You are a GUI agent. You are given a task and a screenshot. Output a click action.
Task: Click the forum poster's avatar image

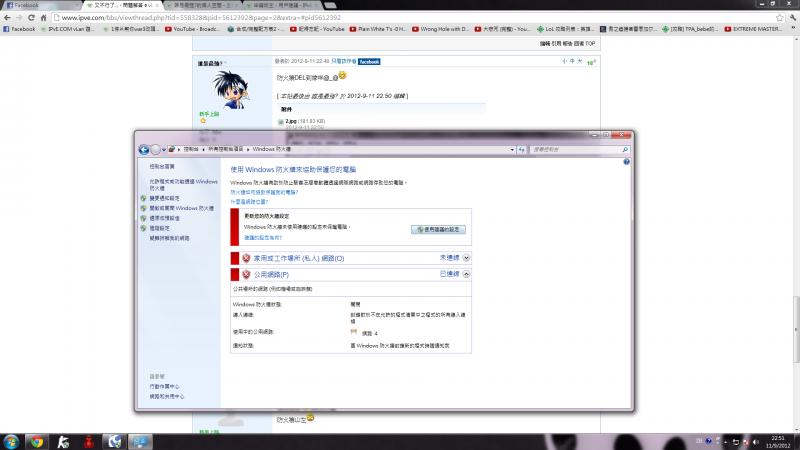[x=231, y=89]
